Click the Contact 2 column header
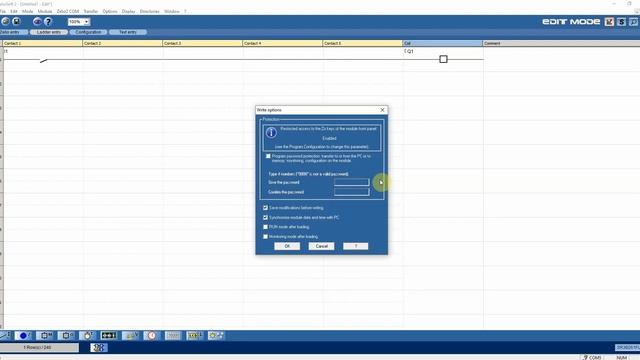 point(122,43)
